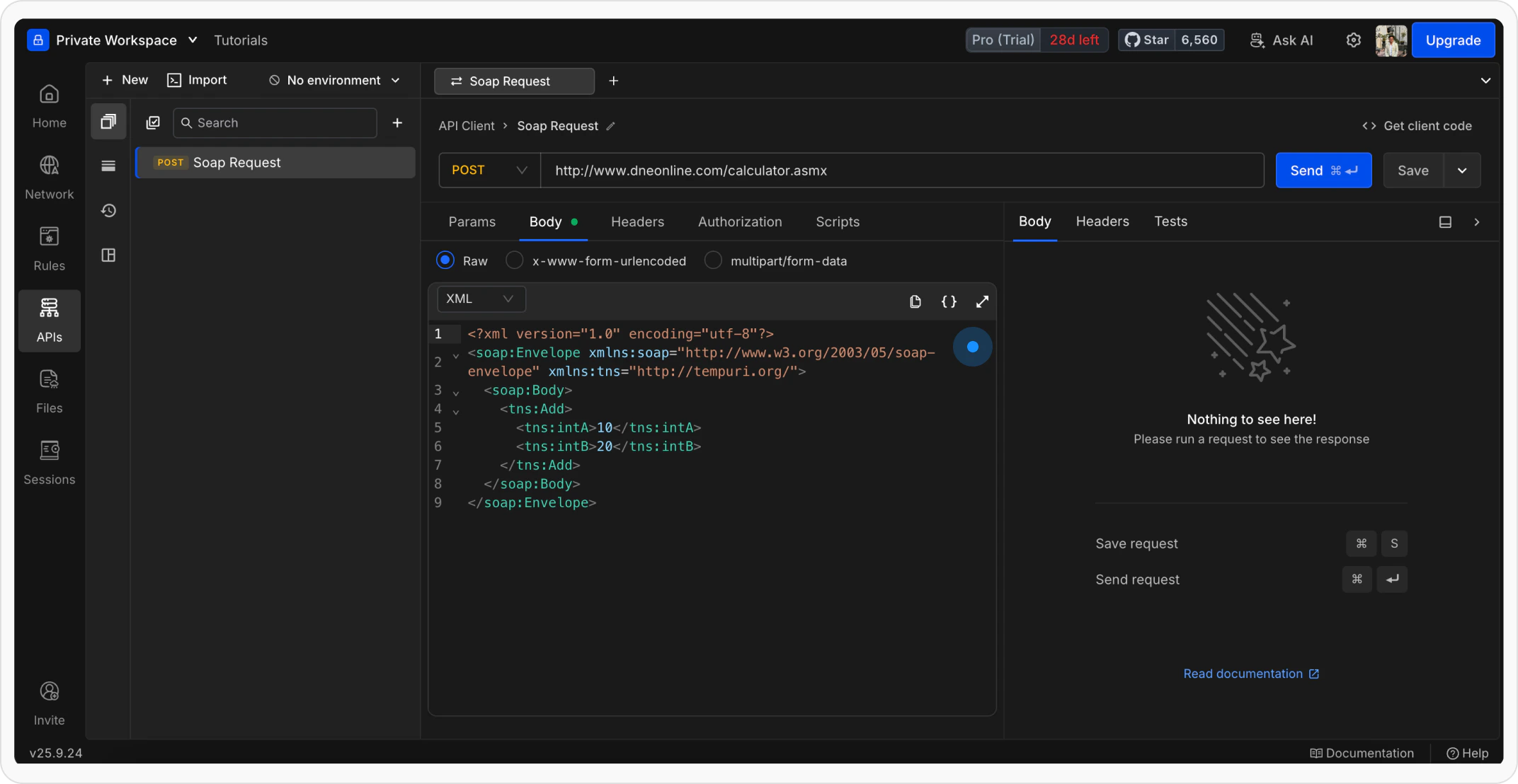Open the Network section in sidebar
1518x784 pixels.
[x=49, y=175]
